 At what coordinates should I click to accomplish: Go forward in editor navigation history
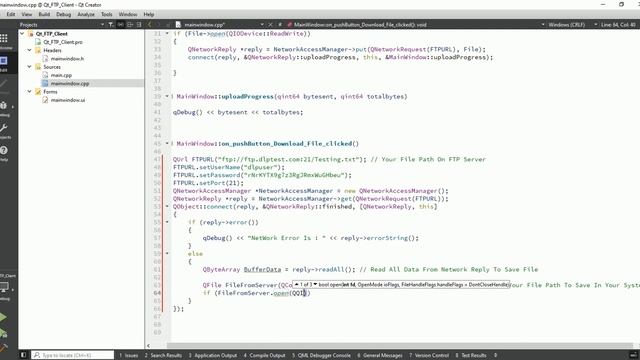pyautogui.click(x=158, y=24)
